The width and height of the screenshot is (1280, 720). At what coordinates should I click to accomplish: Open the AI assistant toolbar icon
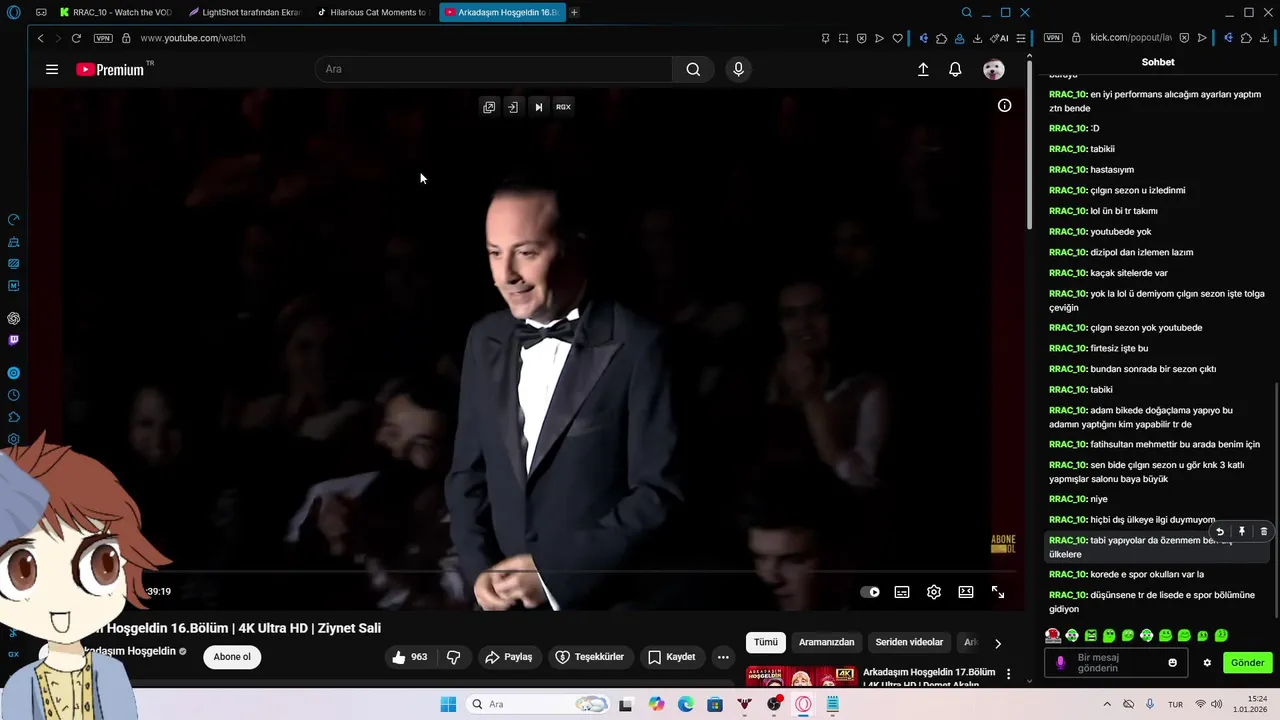click(x=999, y=38)
